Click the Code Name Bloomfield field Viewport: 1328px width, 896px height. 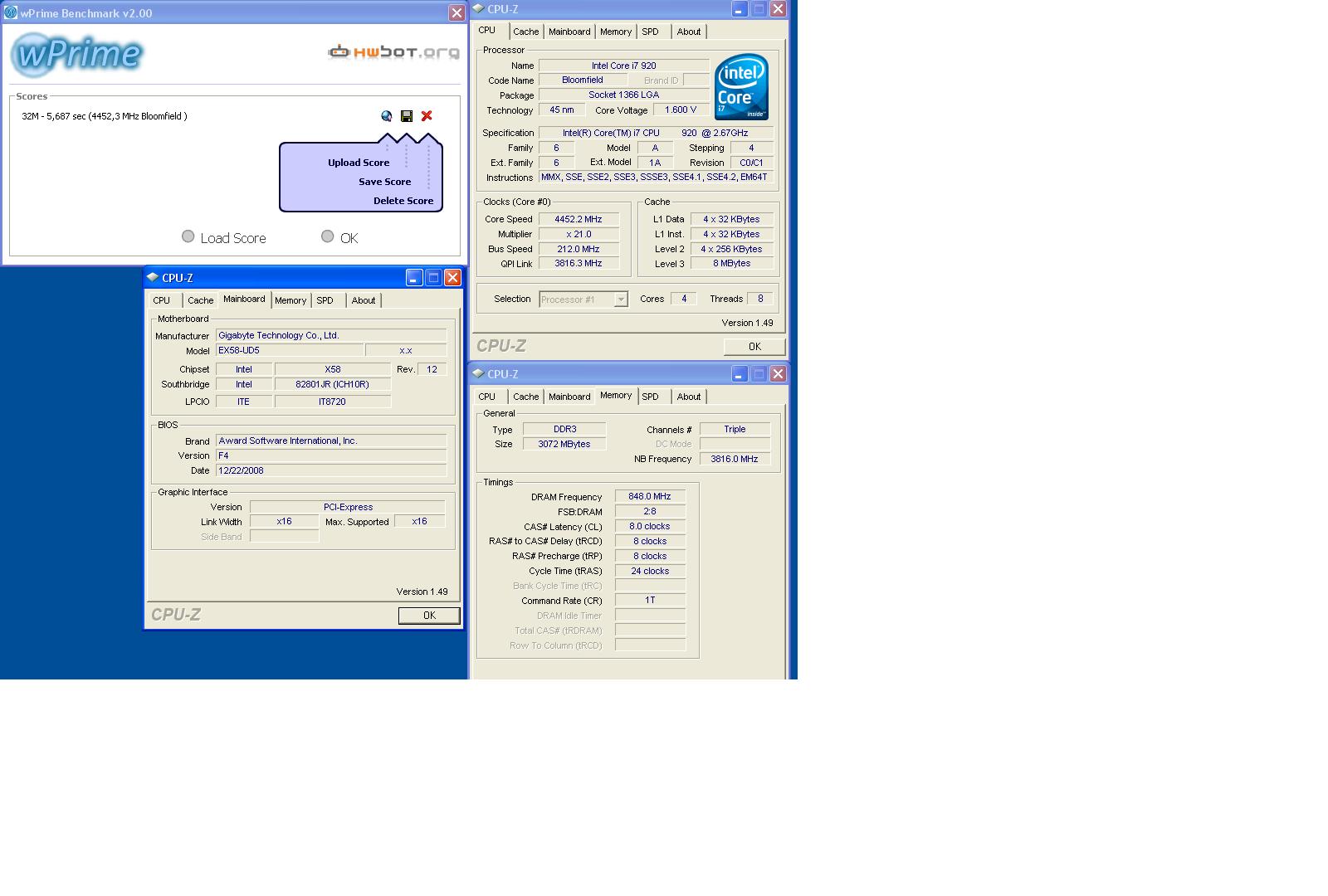(x=583, y=80)
